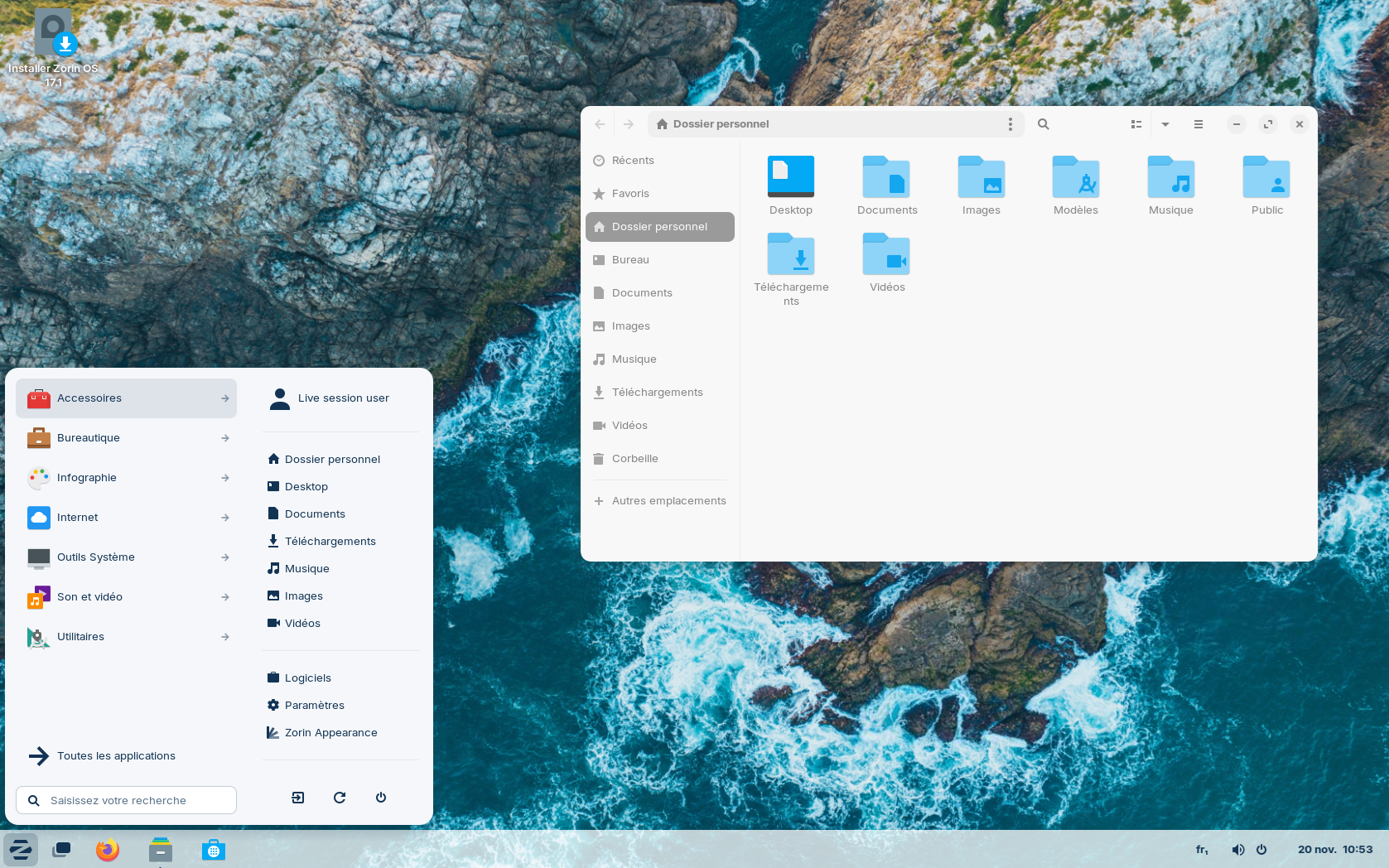Click the power off icon in start menu
1389x868 pixels.
[x=381, y=798]
